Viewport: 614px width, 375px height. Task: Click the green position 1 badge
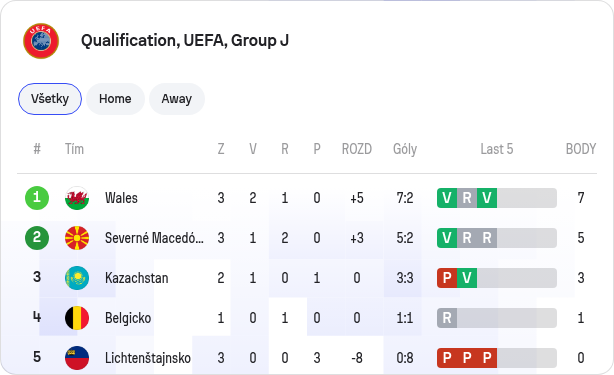(37, 198)
